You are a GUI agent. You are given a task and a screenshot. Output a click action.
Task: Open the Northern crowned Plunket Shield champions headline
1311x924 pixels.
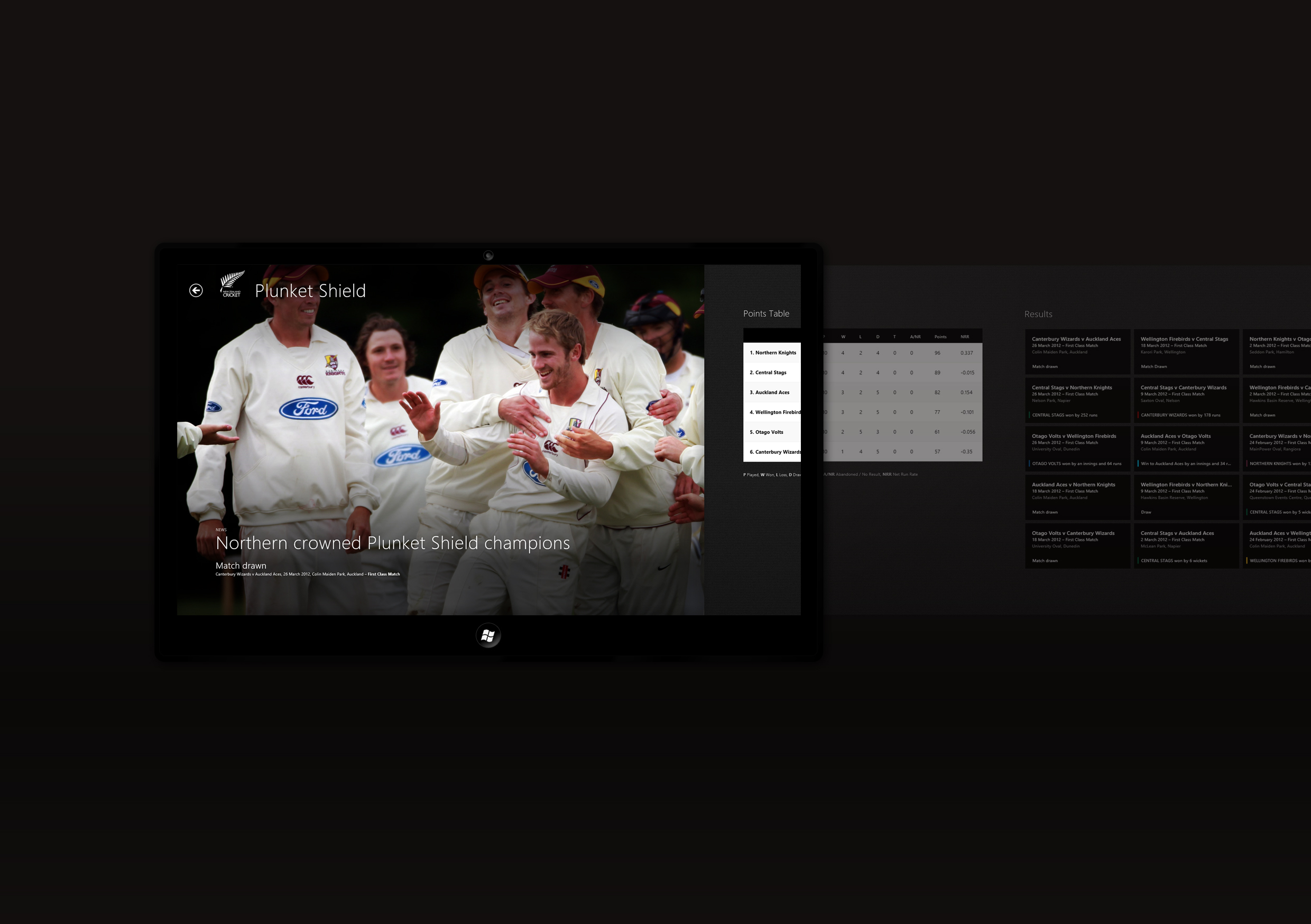(392, 543)
